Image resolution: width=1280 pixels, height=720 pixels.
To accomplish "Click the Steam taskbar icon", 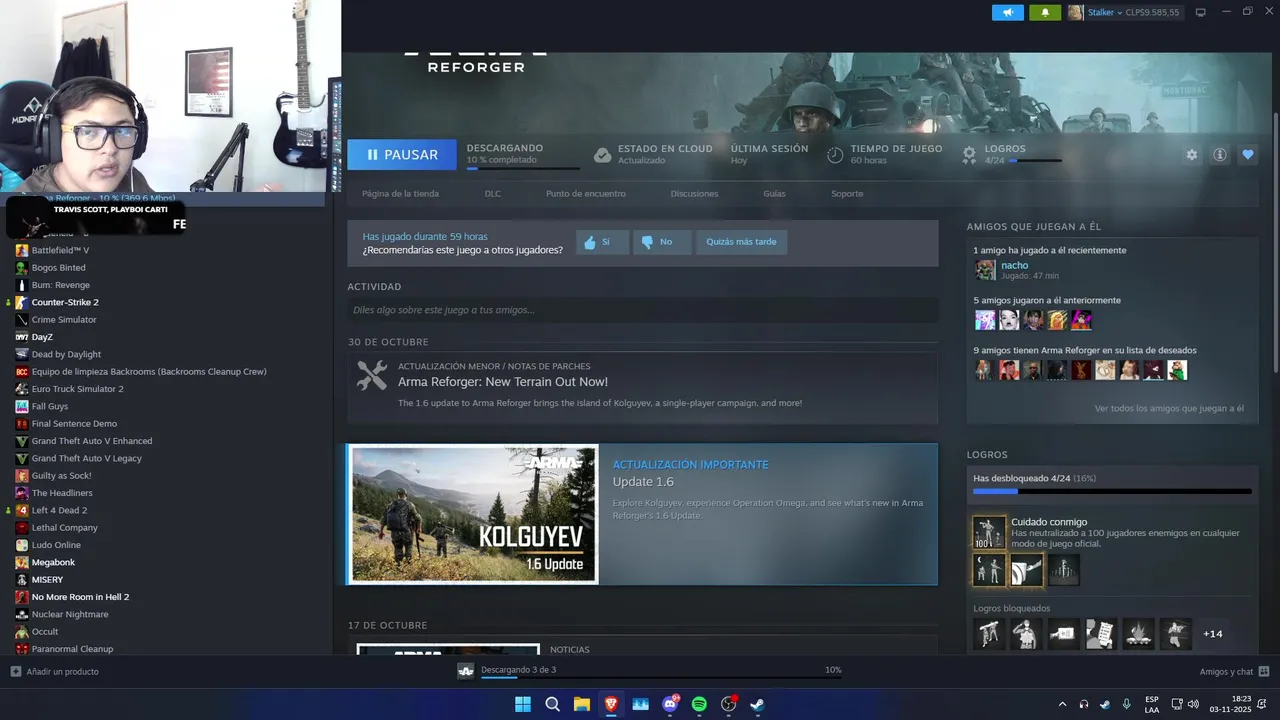I will [x=758, y=704].
